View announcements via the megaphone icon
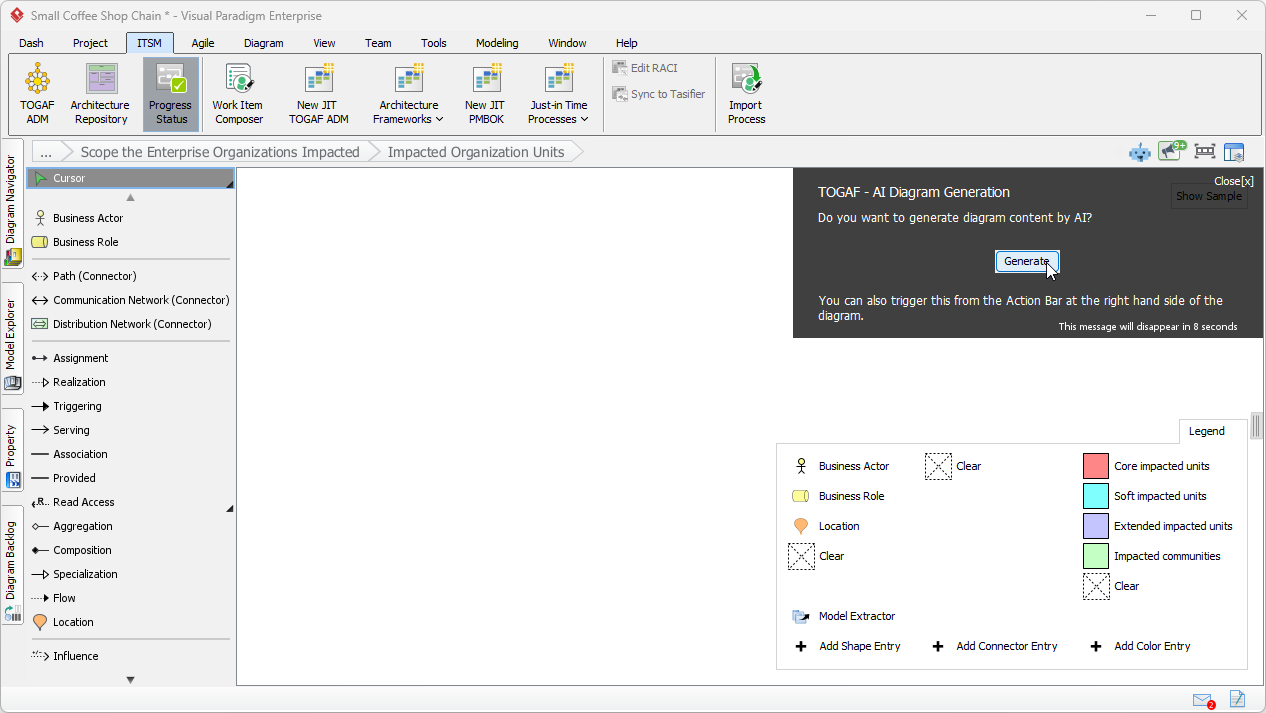 tap(1170, 151)
